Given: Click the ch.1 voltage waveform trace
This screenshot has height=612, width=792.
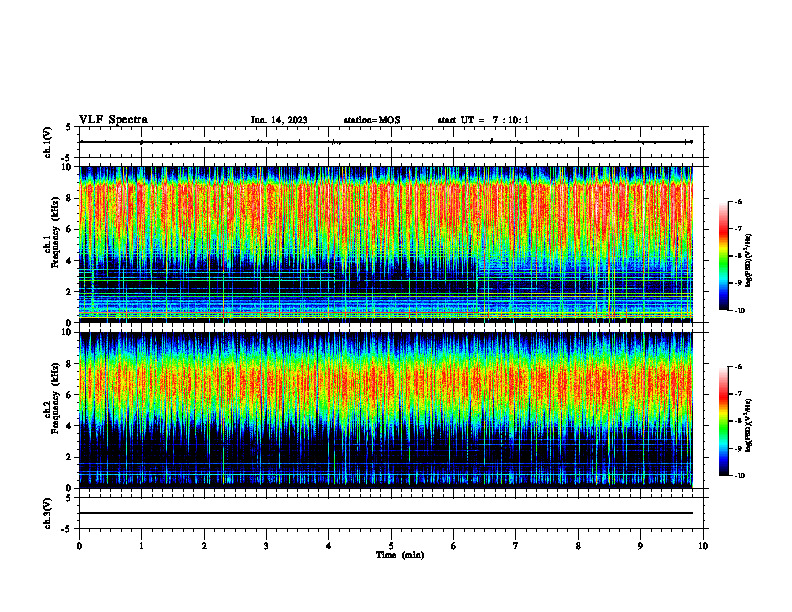Looking at the screenshot, I should (x=386, y=142).
